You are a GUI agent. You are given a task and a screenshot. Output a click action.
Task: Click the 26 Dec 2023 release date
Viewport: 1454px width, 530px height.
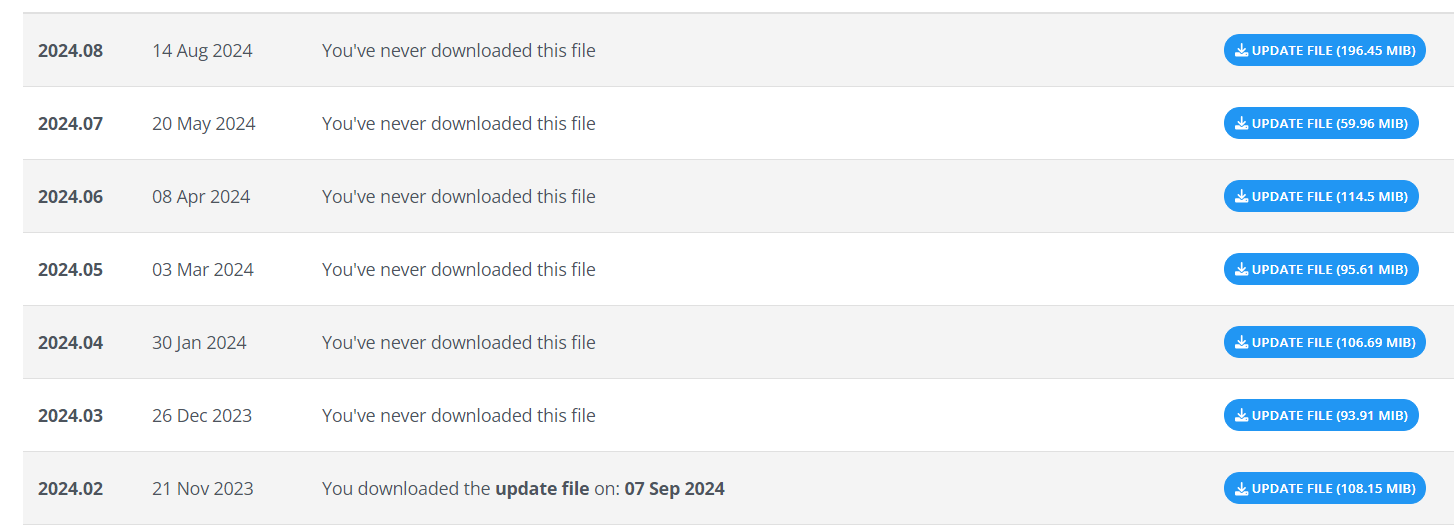click(x=202, y=416)
